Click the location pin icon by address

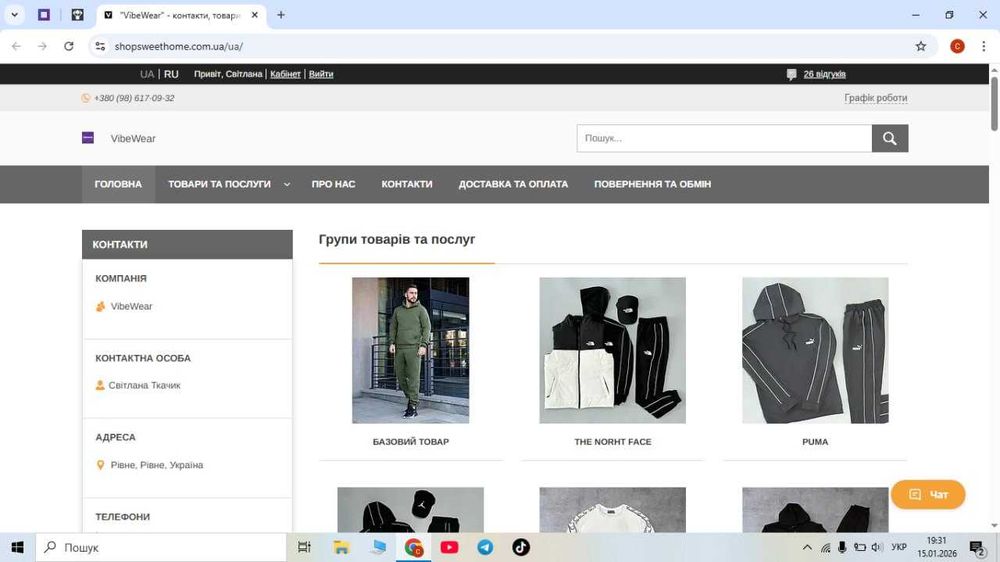(x=100, y=465)
